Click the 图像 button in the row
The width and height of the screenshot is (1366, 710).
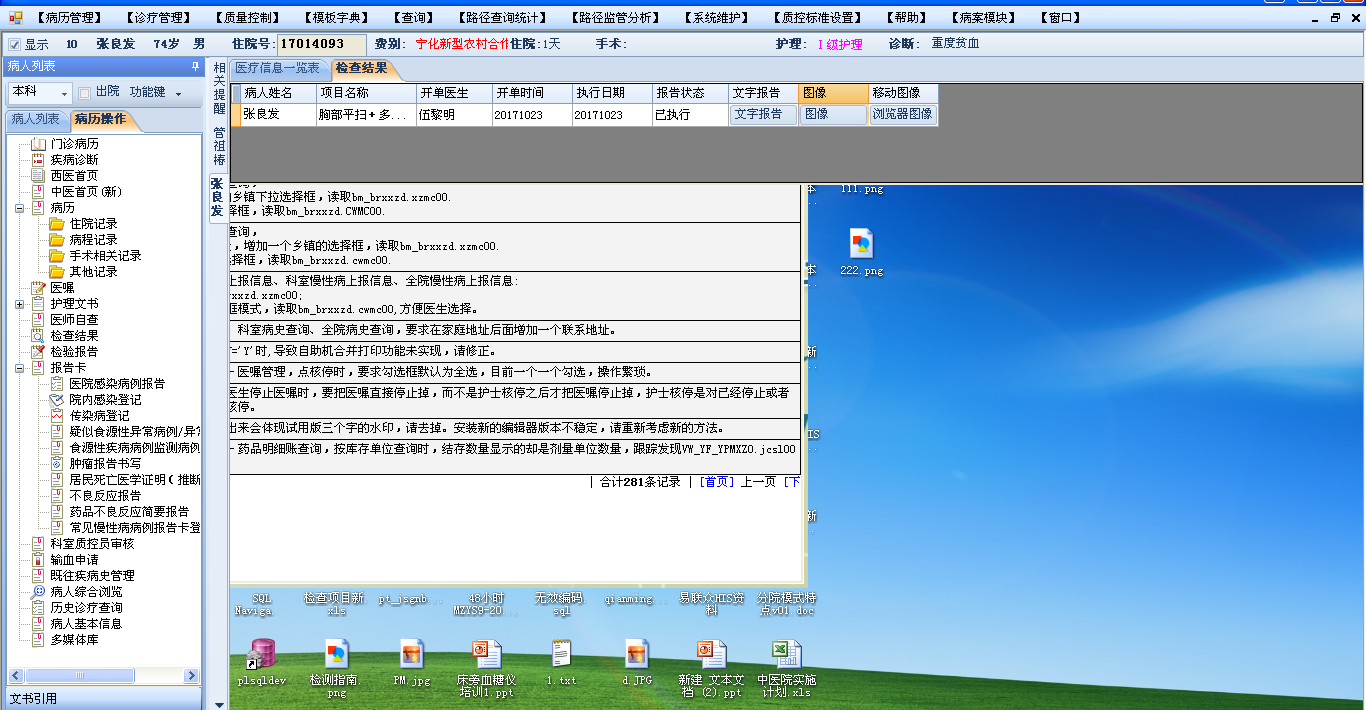(833, 114)
